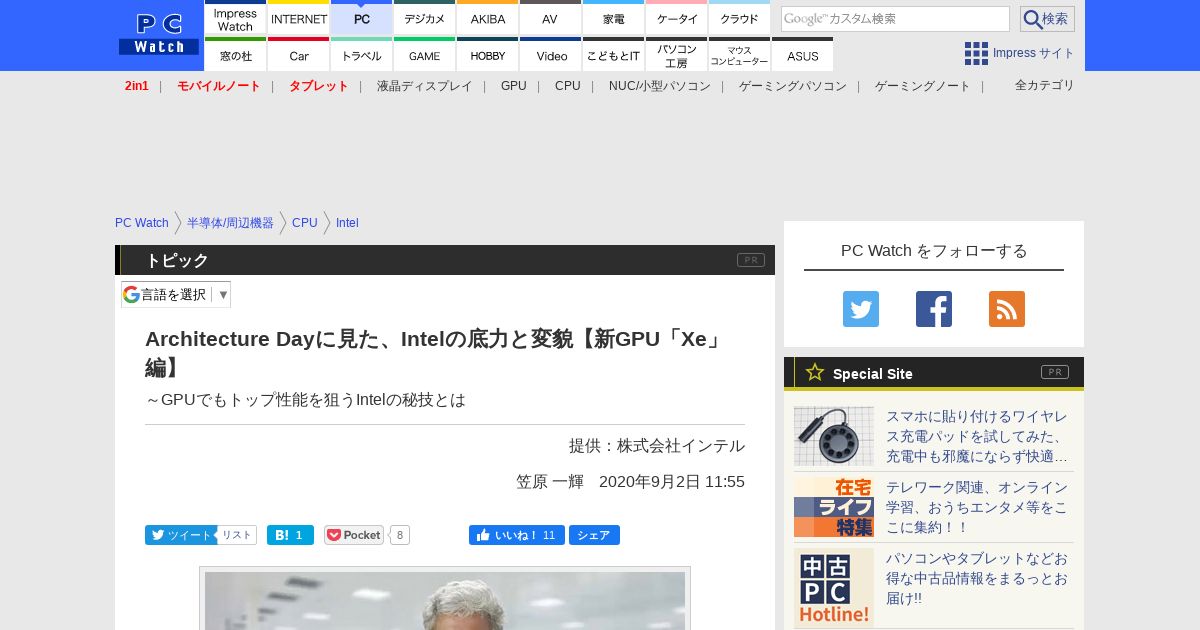Open the ゲーミングパソコン category link
The image size is (1200, 630).
pyautogui.click(x=793, y=86)
